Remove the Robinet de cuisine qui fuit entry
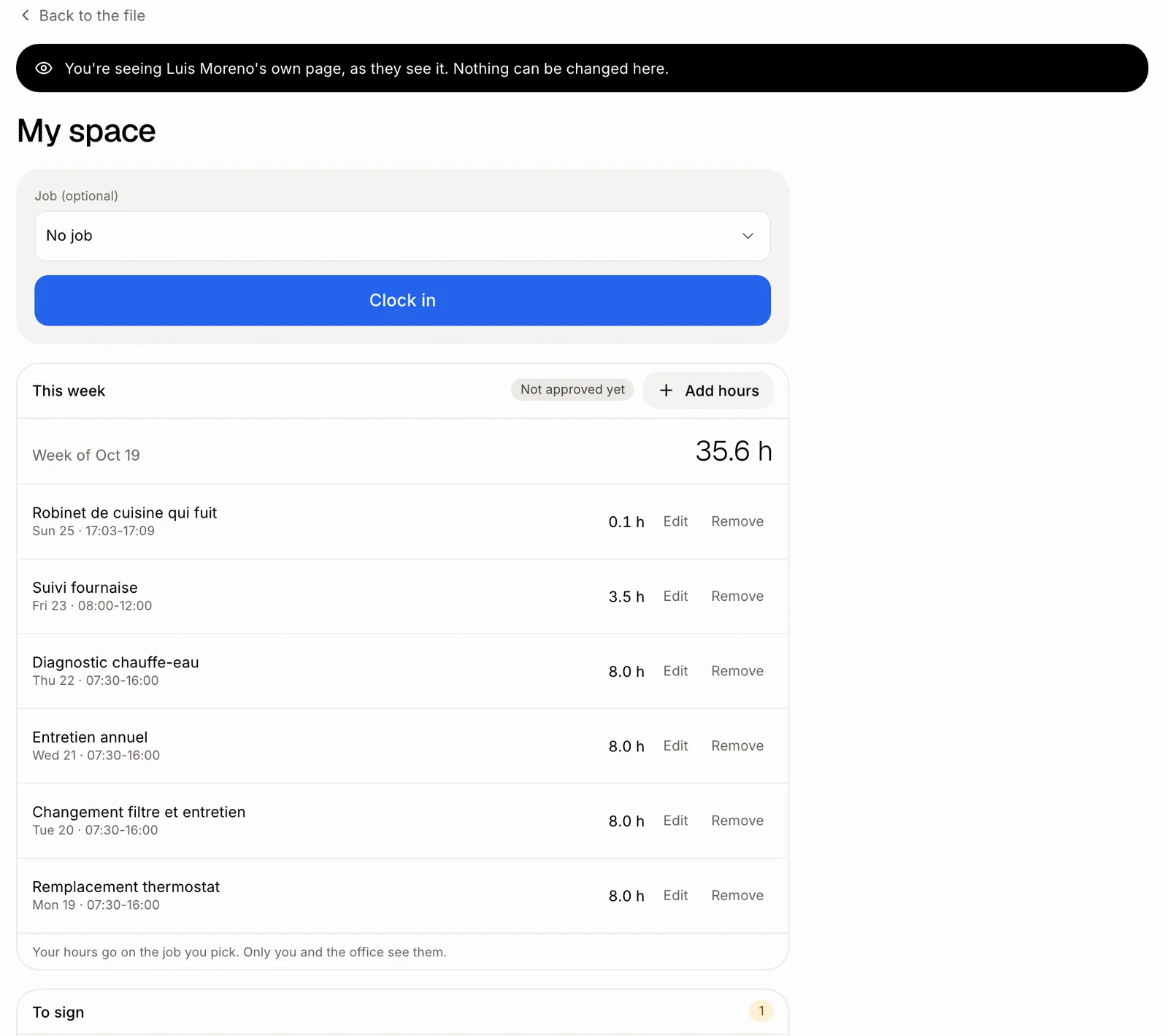Image resolution: width=1168 pixels, height=1036 pixels. point(737,521)
